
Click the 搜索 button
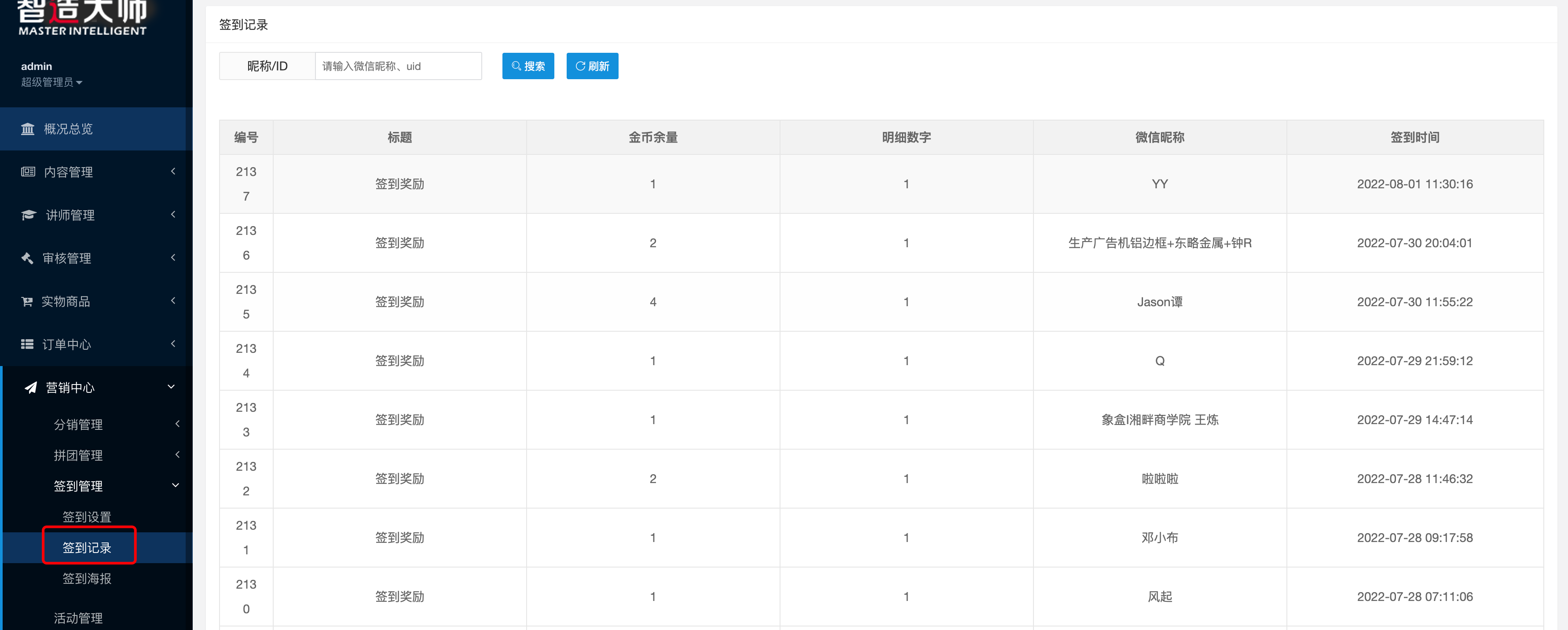(528, 66)
